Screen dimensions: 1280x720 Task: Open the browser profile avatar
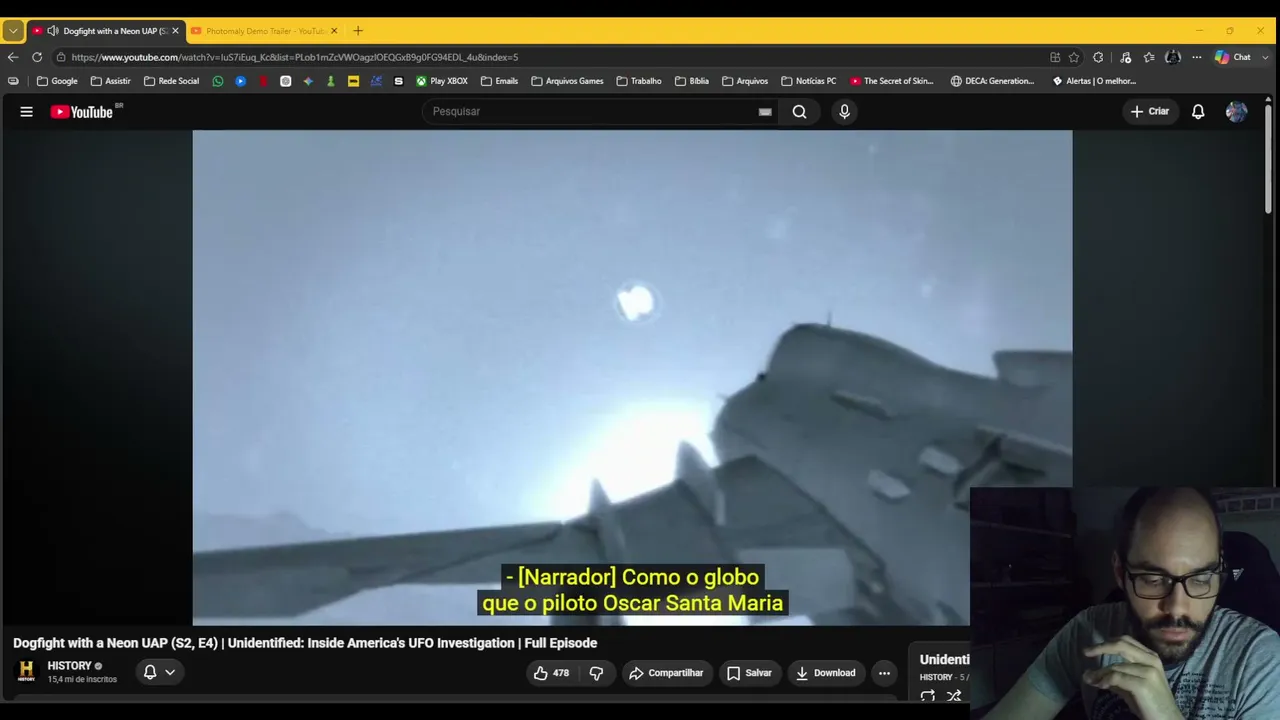[1173, 57]
